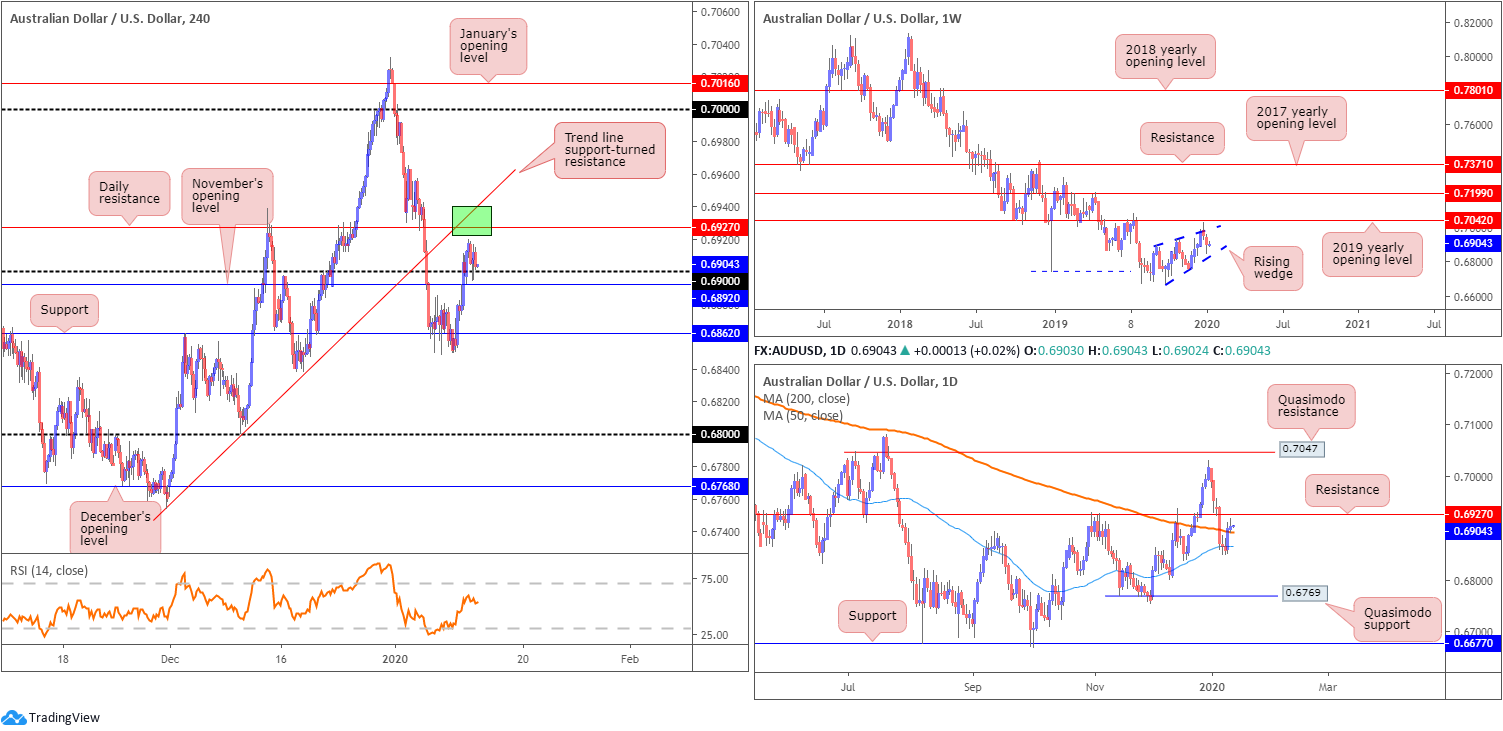
Task: Click the TradingView logo icon
Action: click(x=14, y=717)
